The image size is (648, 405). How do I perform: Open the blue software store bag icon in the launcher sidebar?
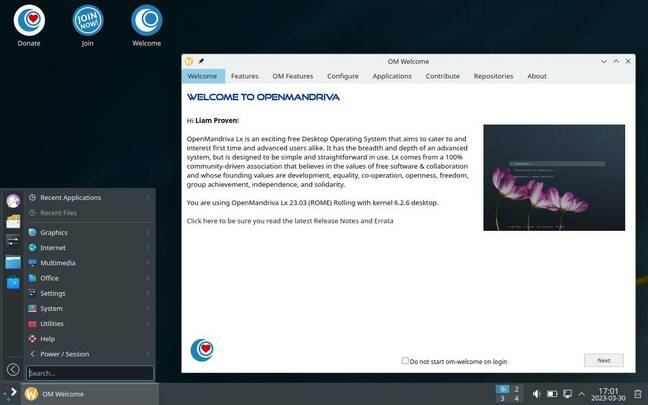tap(13, 283)
